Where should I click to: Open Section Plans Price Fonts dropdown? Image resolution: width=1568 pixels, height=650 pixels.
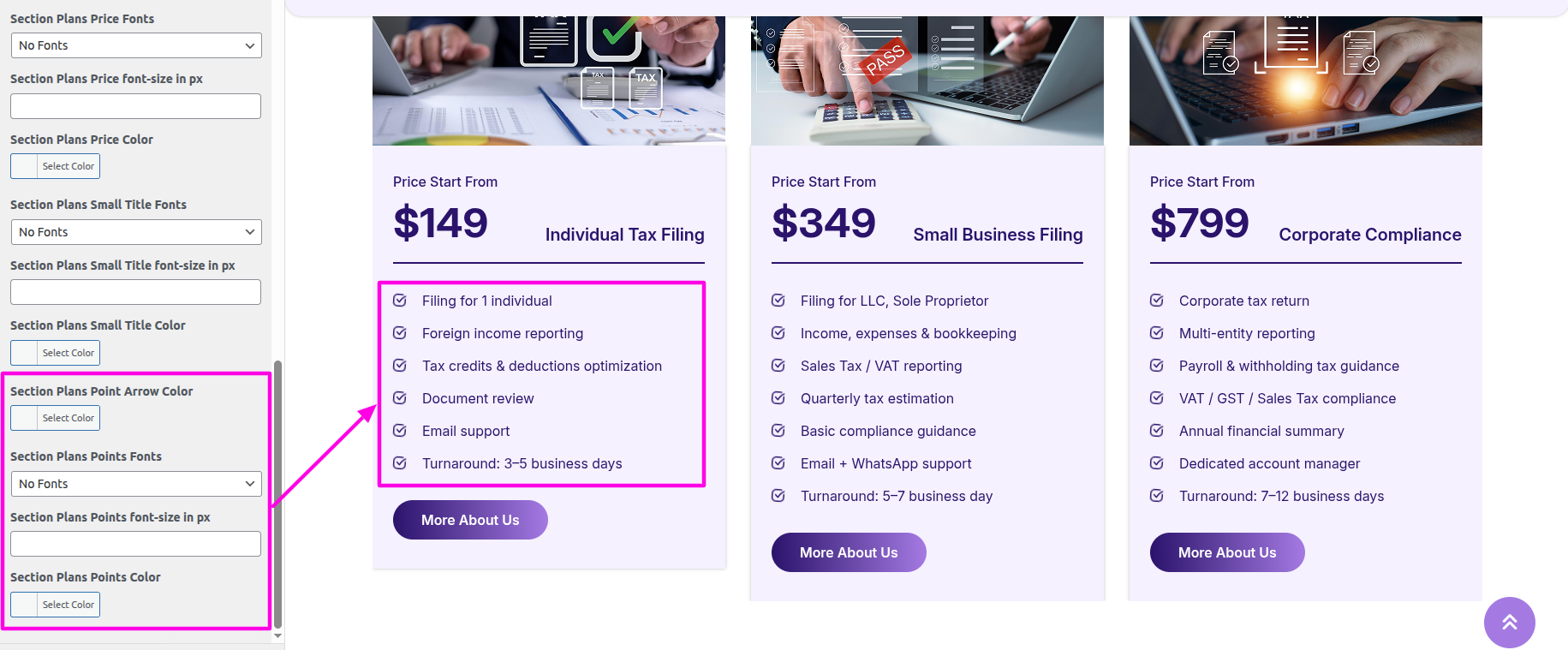[136, 45]
